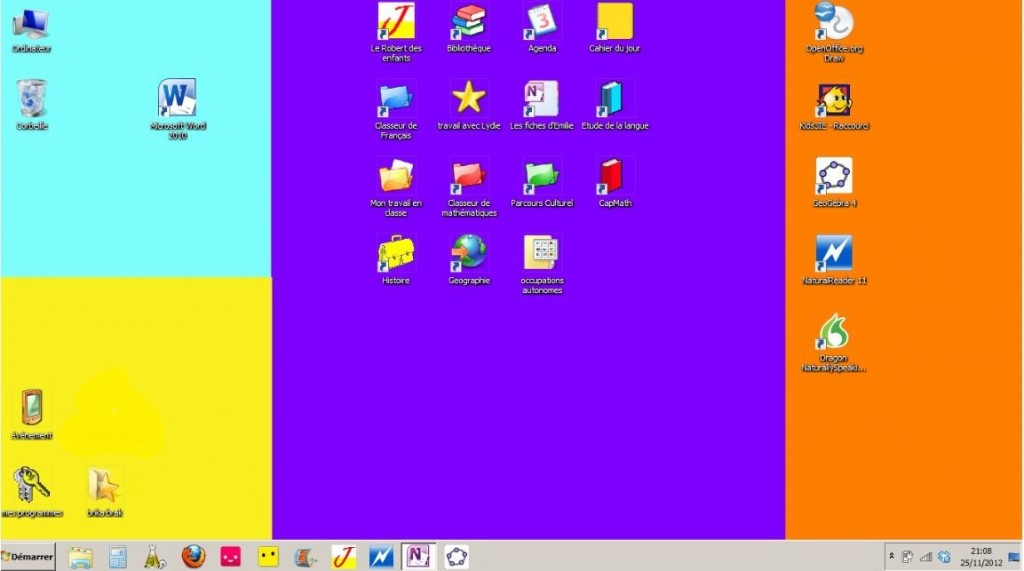This screenshot has height=571, width=1024.
Task: Select the Microsoft Word 2010 shortcut
Action: point(177,99)
